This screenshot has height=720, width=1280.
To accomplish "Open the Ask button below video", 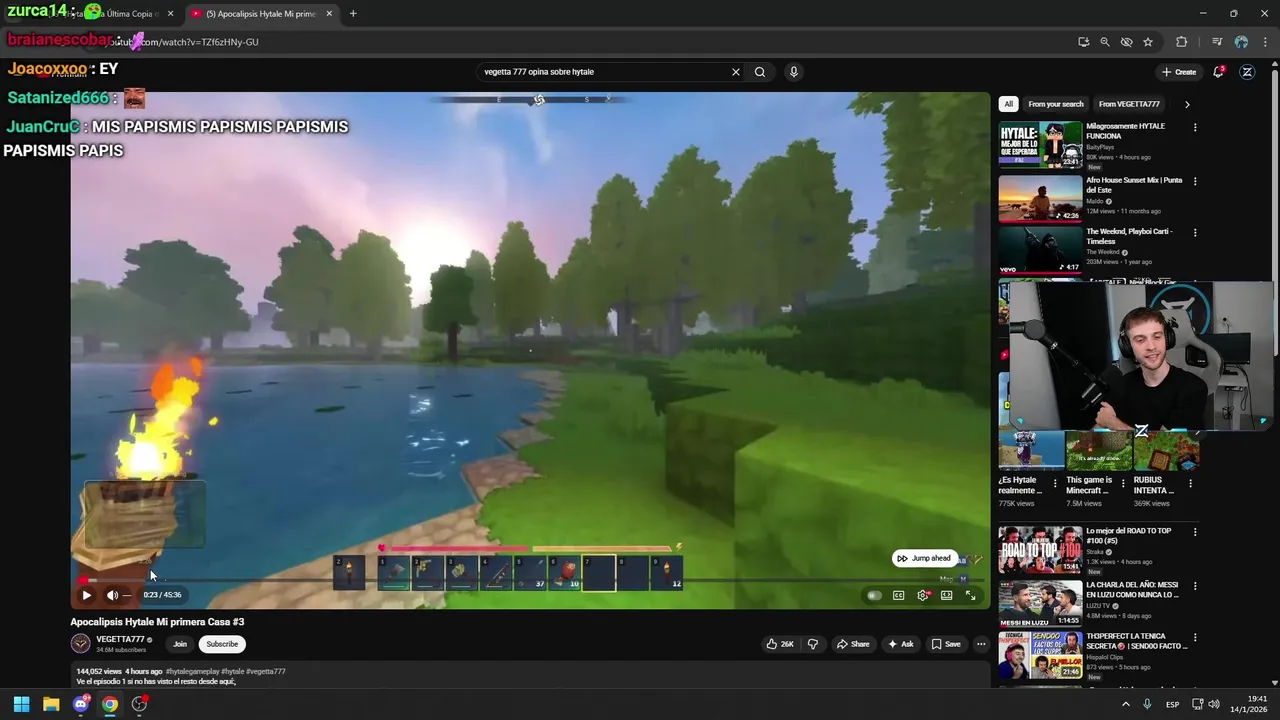I will [x=900, y=644].
